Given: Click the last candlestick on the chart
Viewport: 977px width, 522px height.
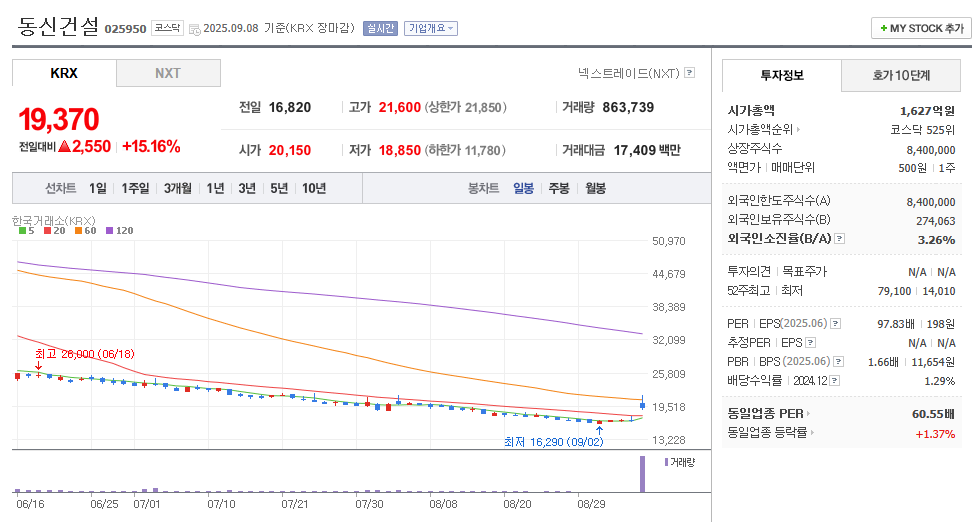Looking at the screenshot, I should click(x=642, y=404).
